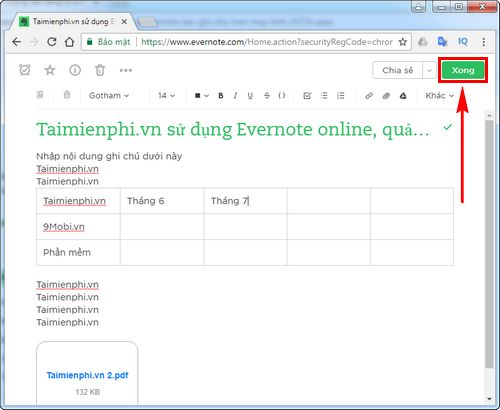The width and height of the screenshot is (500, 410).
Task: Open the Chrome three-dot menu
Action: tap(484, 42)
